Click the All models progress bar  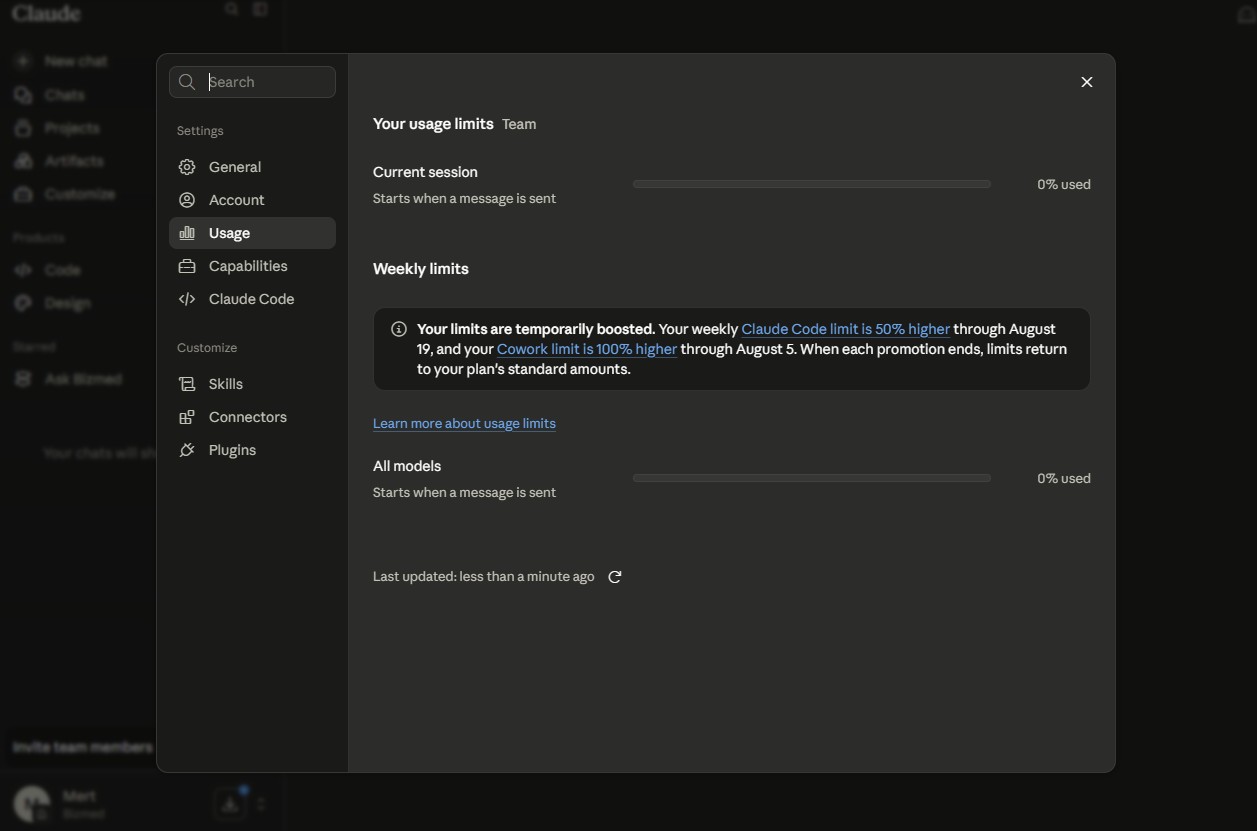click(x=812, y=478)
